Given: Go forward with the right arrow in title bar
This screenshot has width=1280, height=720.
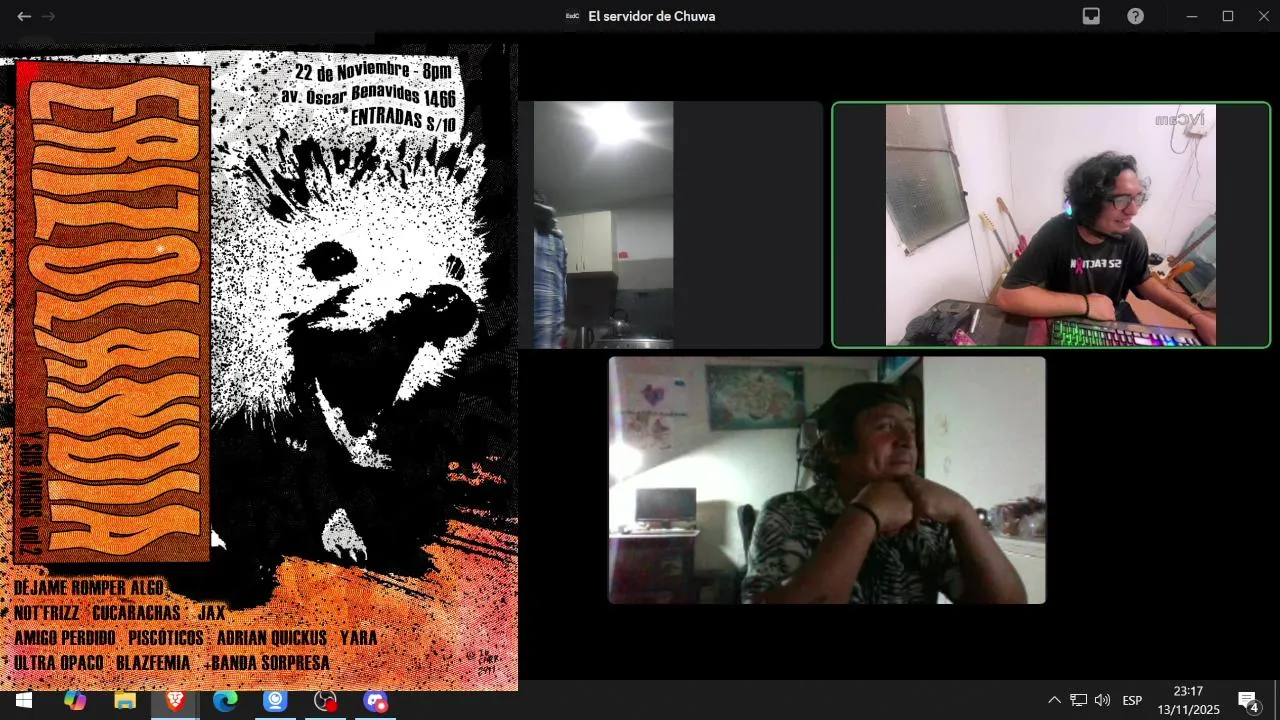Looking at the screenshot, I should [x=49, y=16].
